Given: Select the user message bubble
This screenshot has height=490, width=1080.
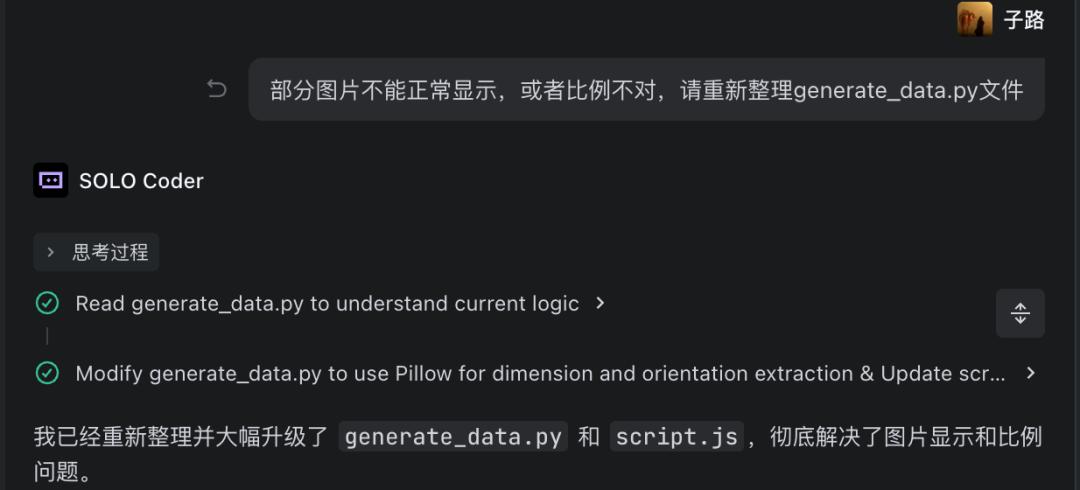Looking at the screenshot, I should [646, 90].
